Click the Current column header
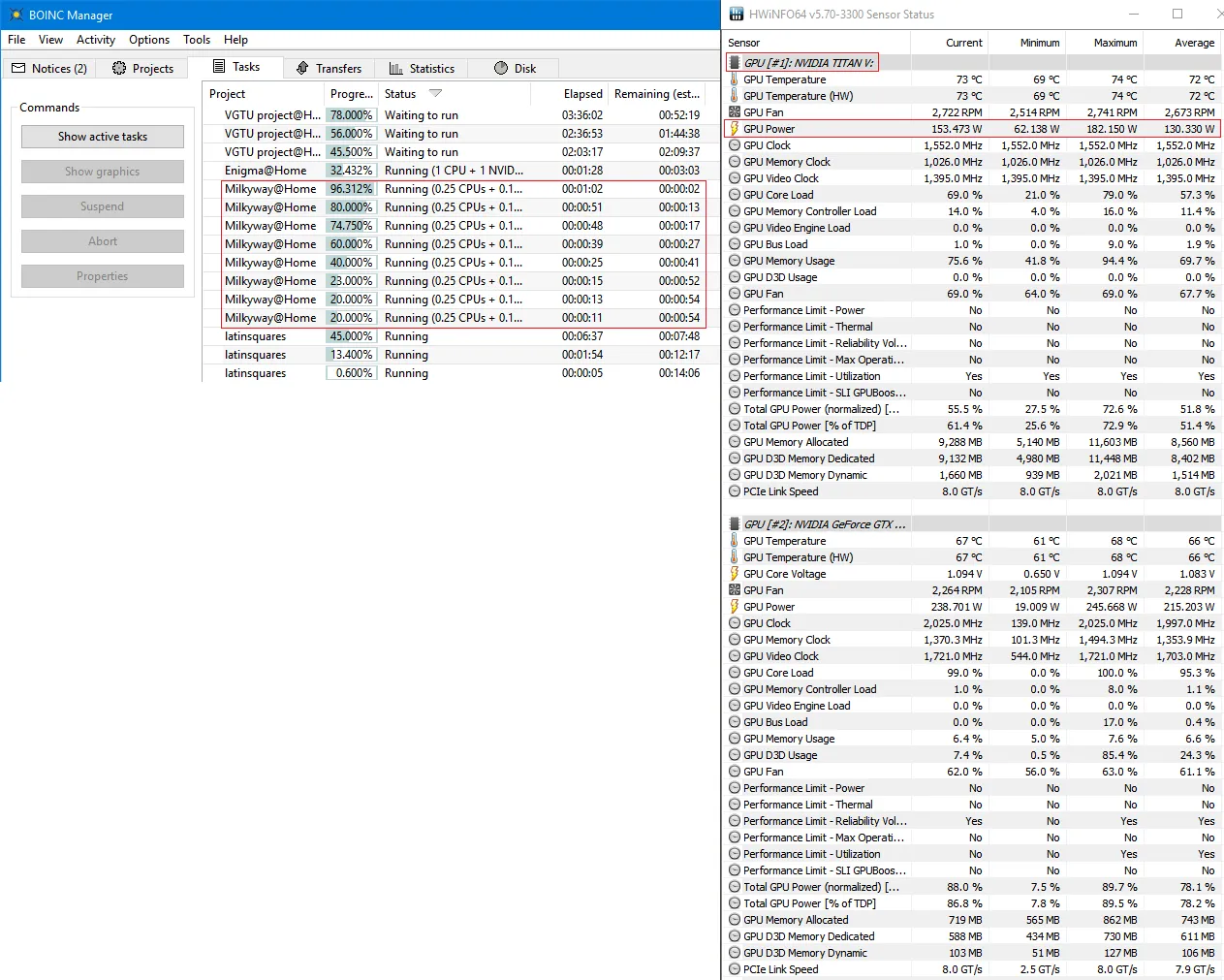The height and width of the screenshot is (980, 1224). tap(950, 43)
